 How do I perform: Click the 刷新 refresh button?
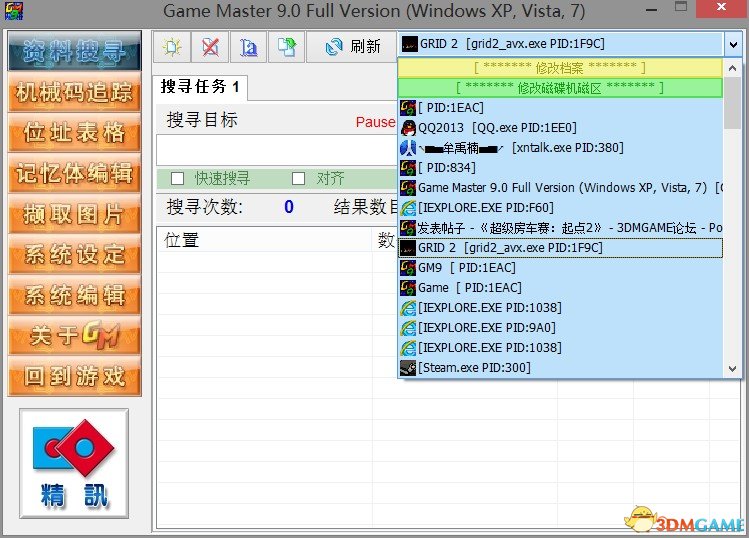(353, 47)
